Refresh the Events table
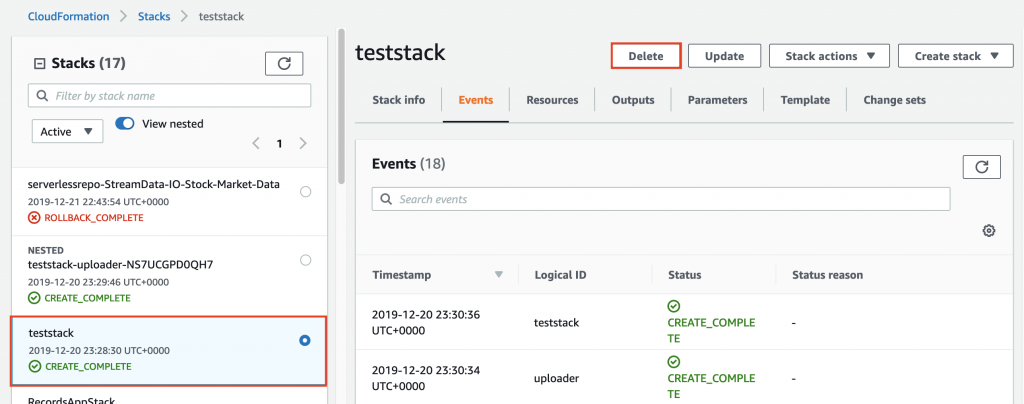This screenshot has height=404, width=1024. 982,166
